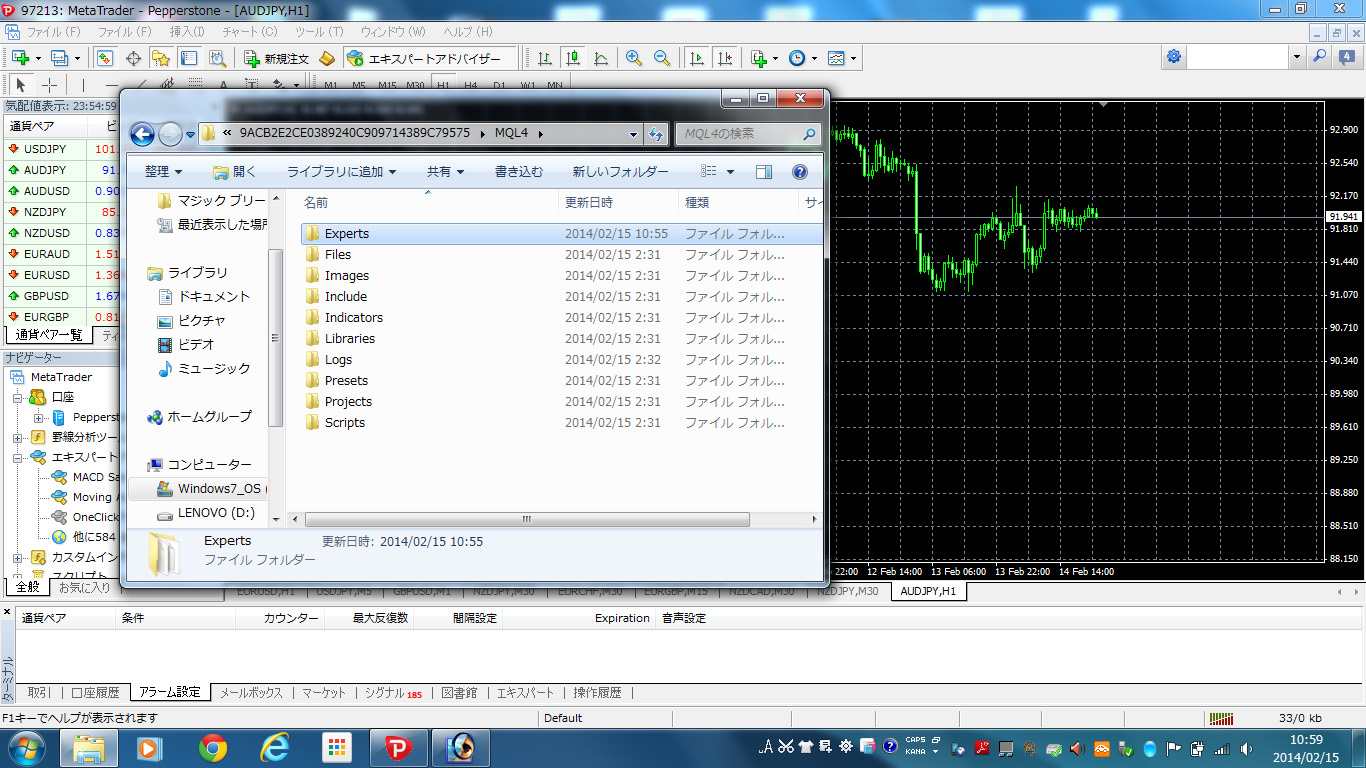This screenshot has height=768, width=1366.
Task: Click the settings gear icon at top right
Action: (x=1174, y=57)
